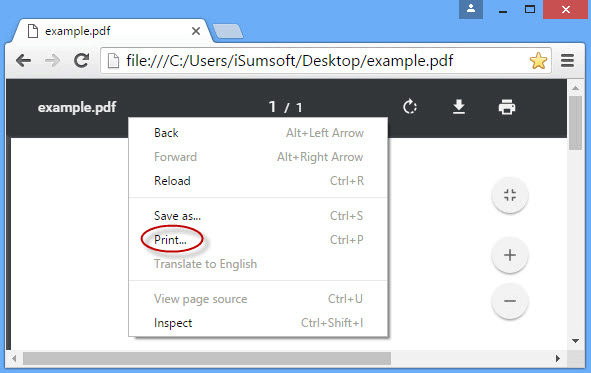Screen dimensions: 591x373
Task: Click the printer icon in the PDF toolbar
Action: pos(507,107)
